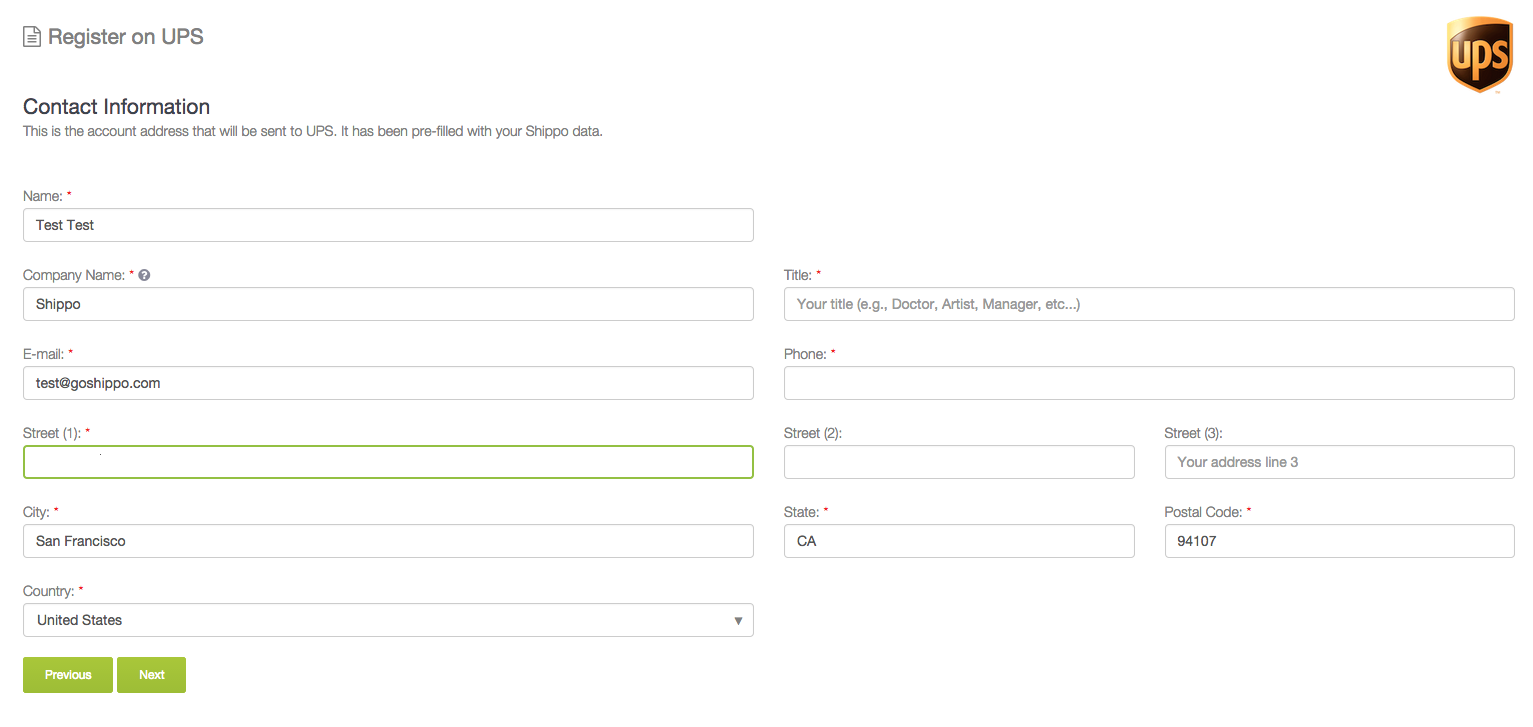Click the Street (3) address line field
Screen dimensions: 1533x727
[x=1340, y=462]
